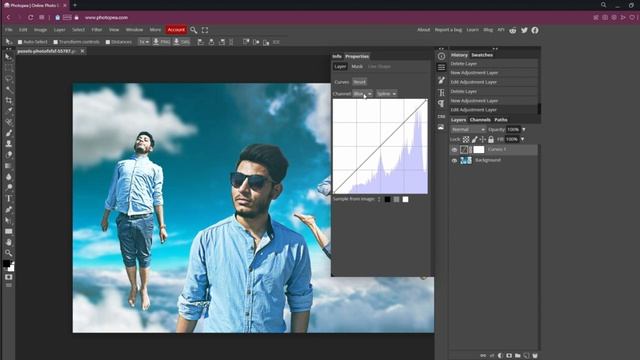
Task: Toggle lock position icon
Action: click(482, 140)
